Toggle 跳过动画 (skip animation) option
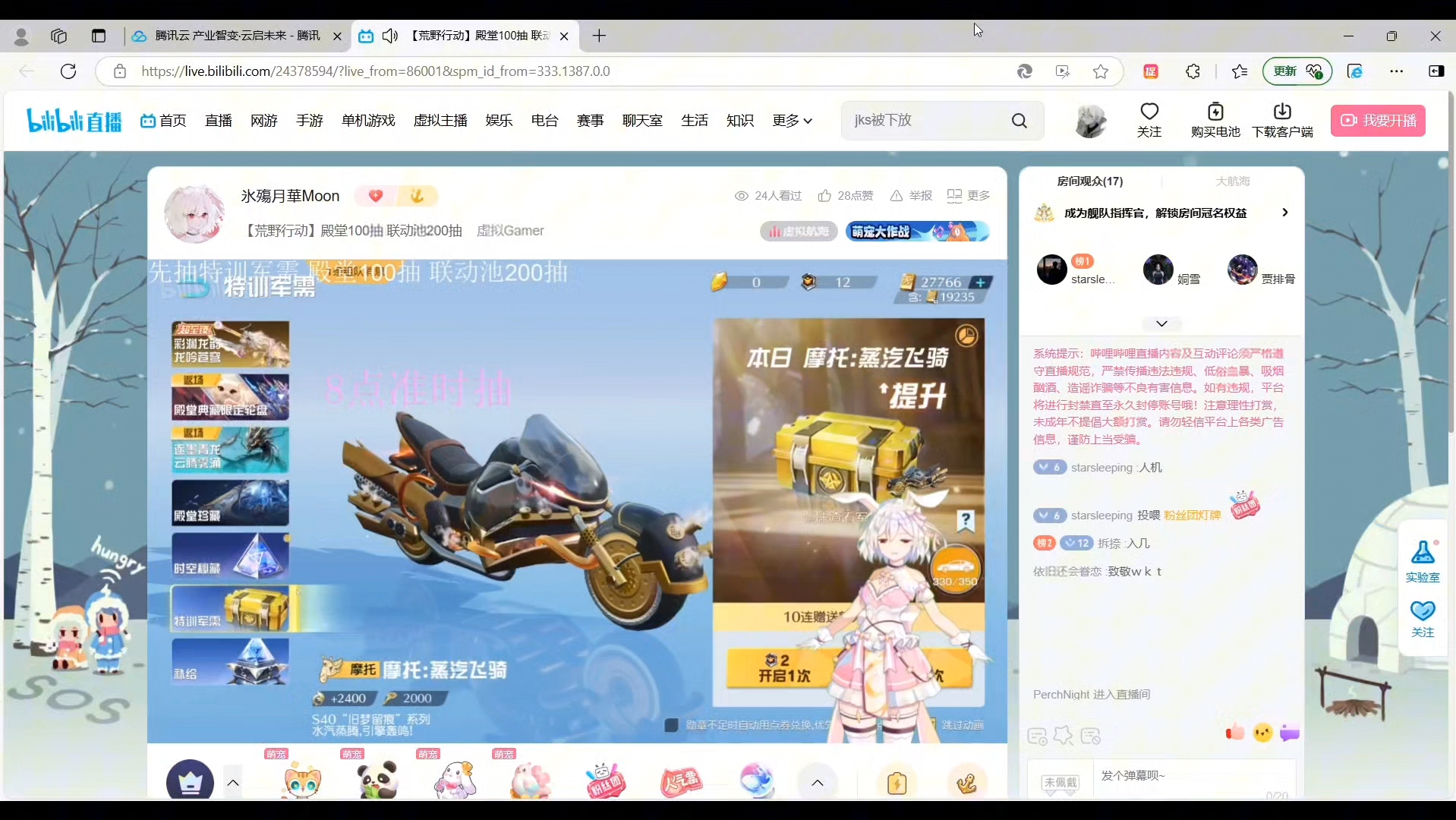Viewport: 1456px width, 820px height. click(x=962, y=725)
